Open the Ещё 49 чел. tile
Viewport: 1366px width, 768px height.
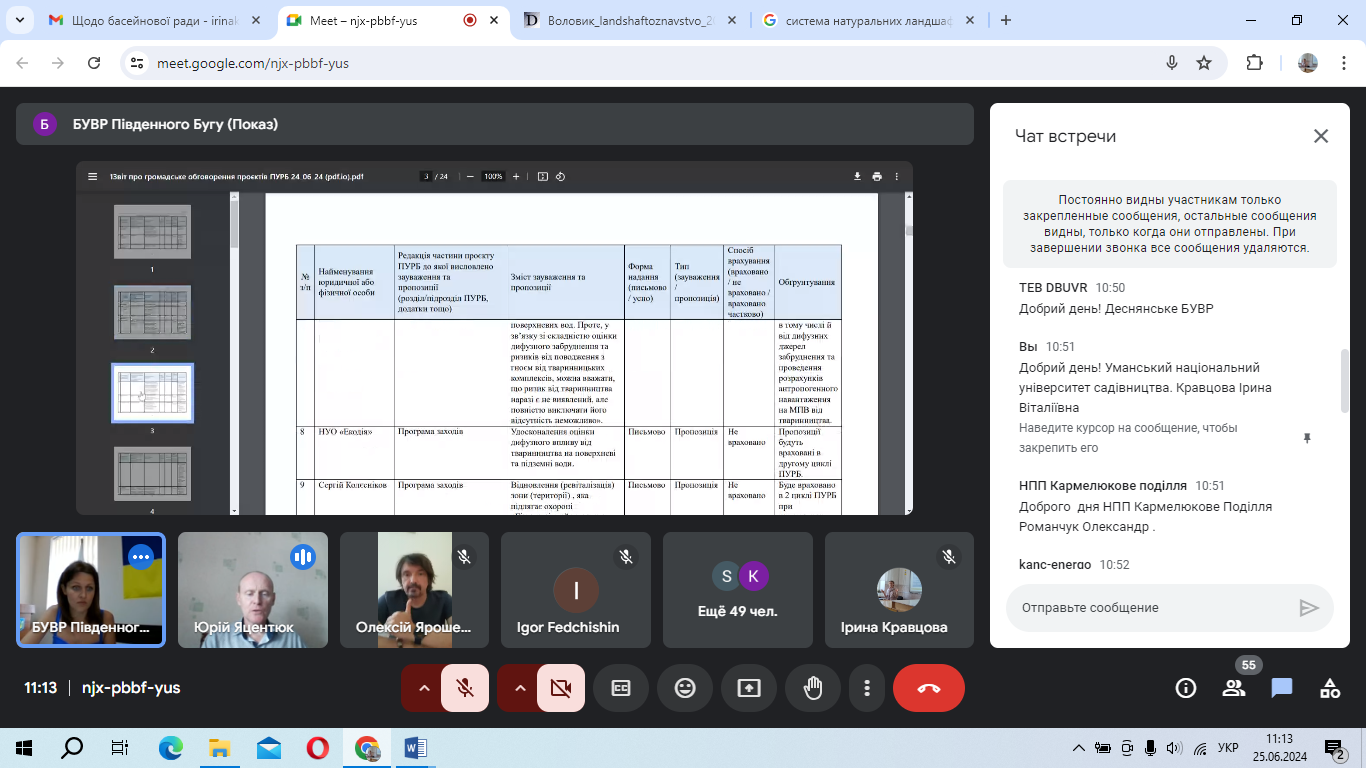tap(738, 589)
